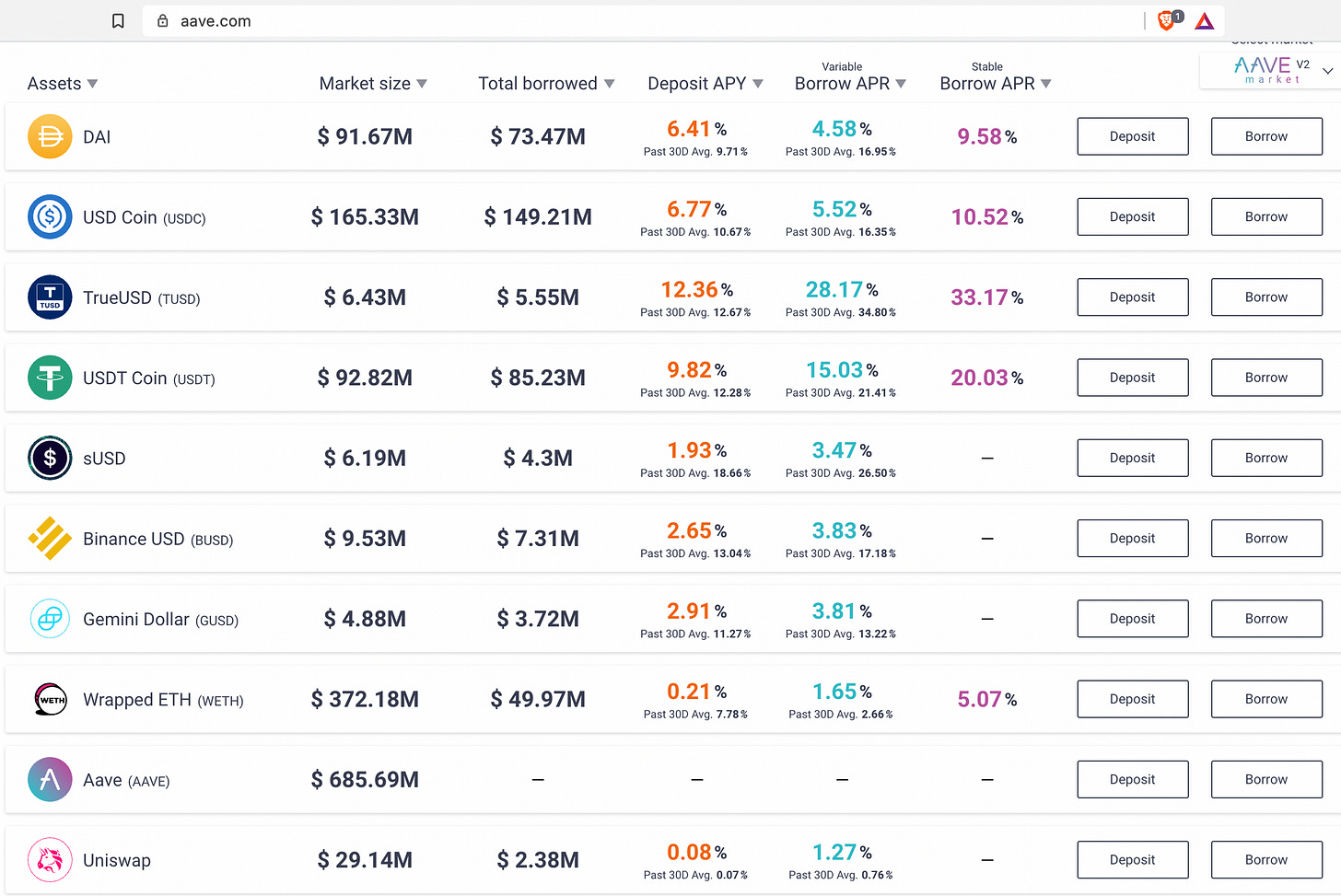Click the browser bookmark icon
Image resolution: width=1341 pixels, height=896 pixels.
click(x=118, y=21)
